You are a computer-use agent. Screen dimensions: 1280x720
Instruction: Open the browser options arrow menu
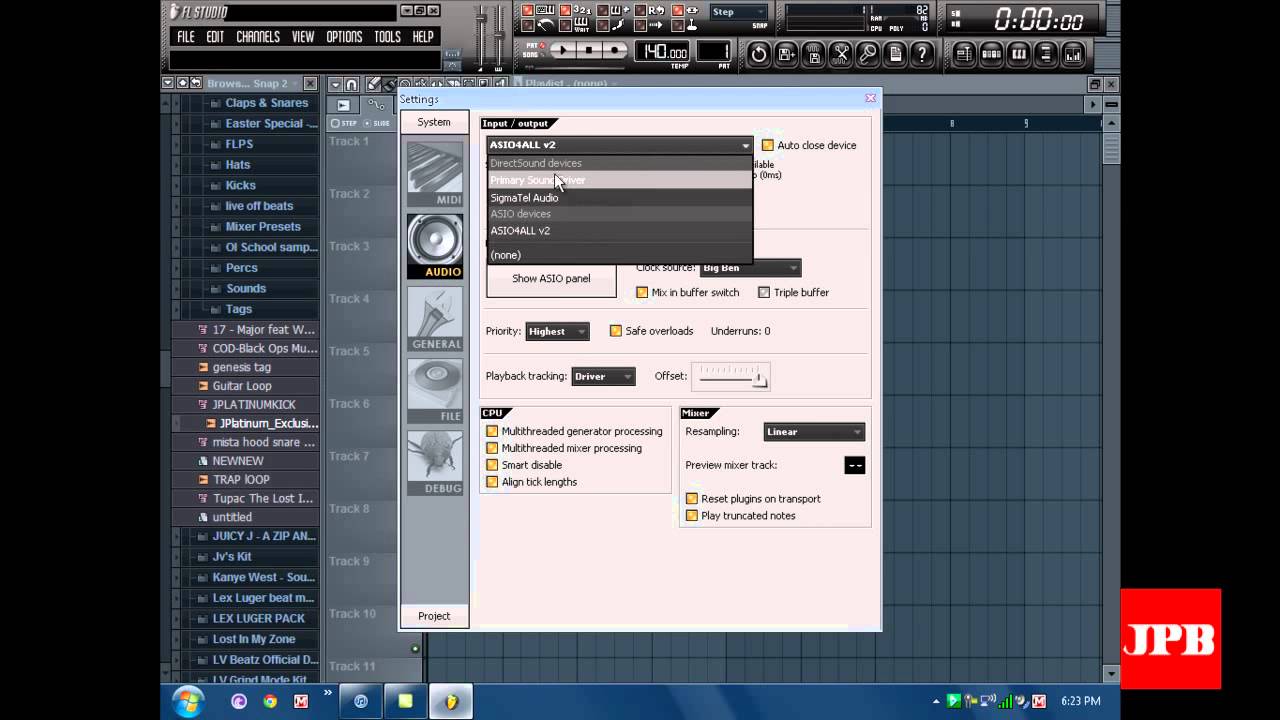(x=167, y=83)
